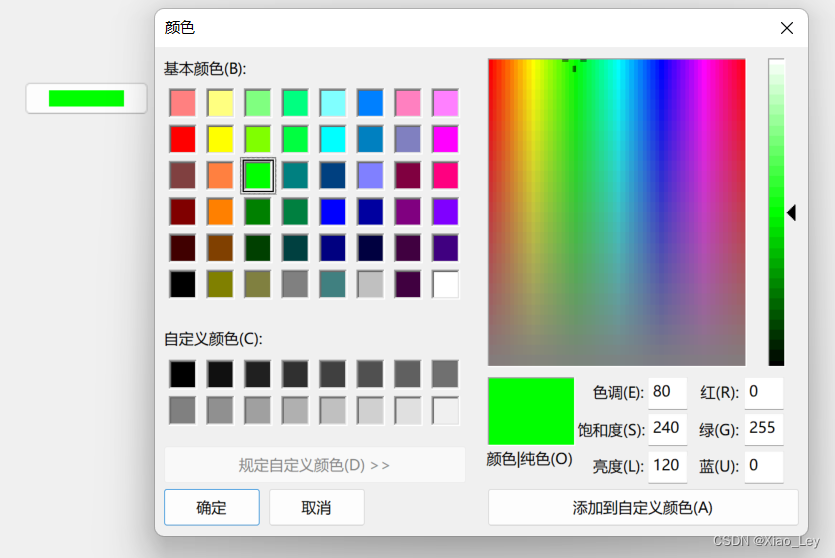Select the pure yellow basic color swatch
The width and height of the screenshot is (835, 558).
point(220,139)
